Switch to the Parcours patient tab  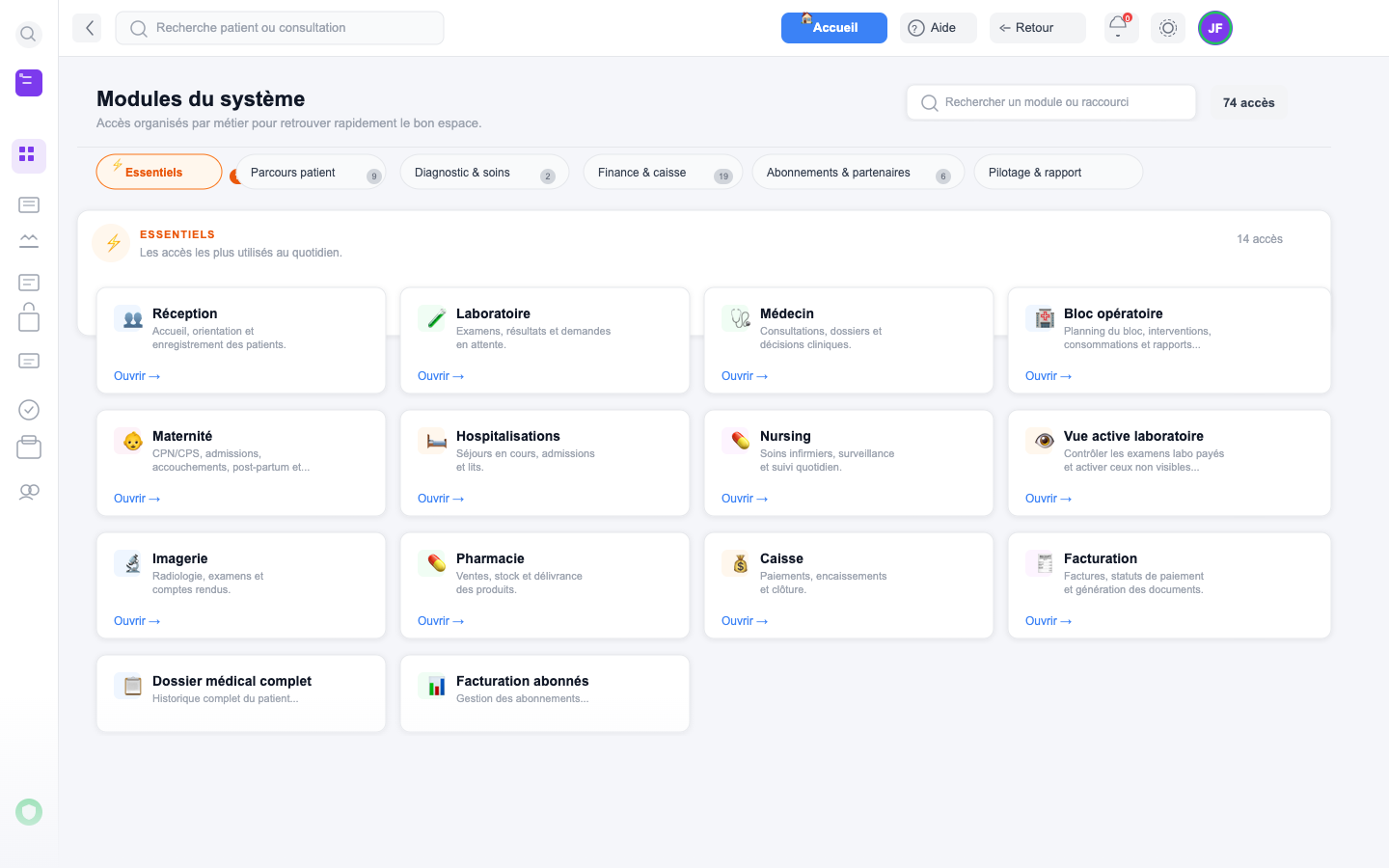311,172
